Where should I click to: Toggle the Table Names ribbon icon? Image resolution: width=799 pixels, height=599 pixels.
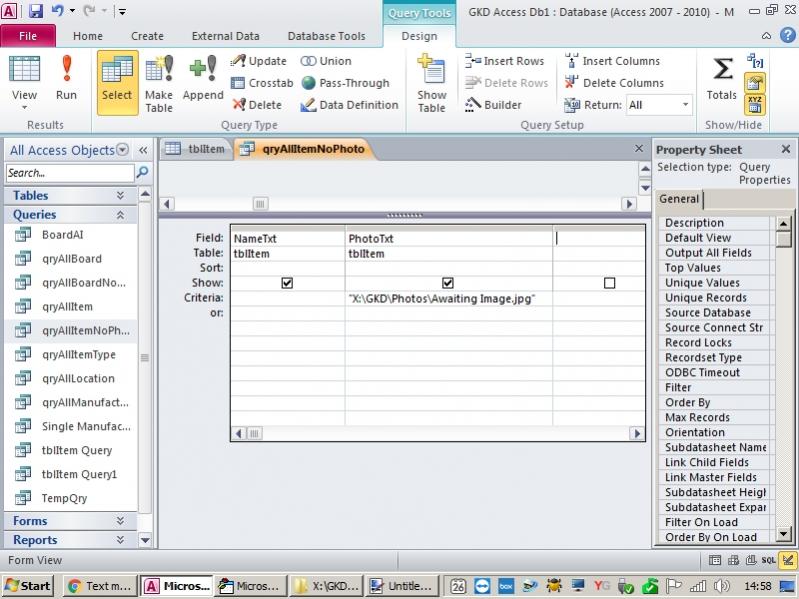coord(755,104)
